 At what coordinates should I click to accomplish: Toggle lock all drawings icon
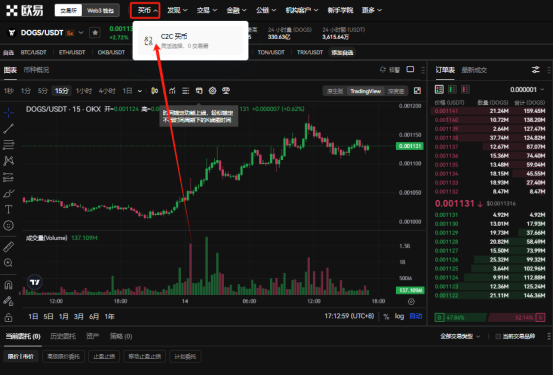point(8,317)
